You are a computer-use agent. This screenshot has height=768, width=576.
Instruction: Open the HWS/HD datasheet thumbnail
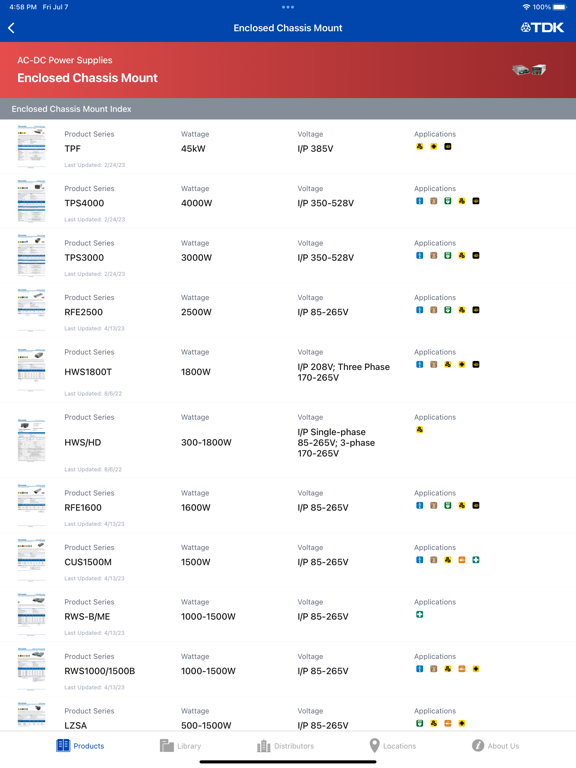point(31,440)
